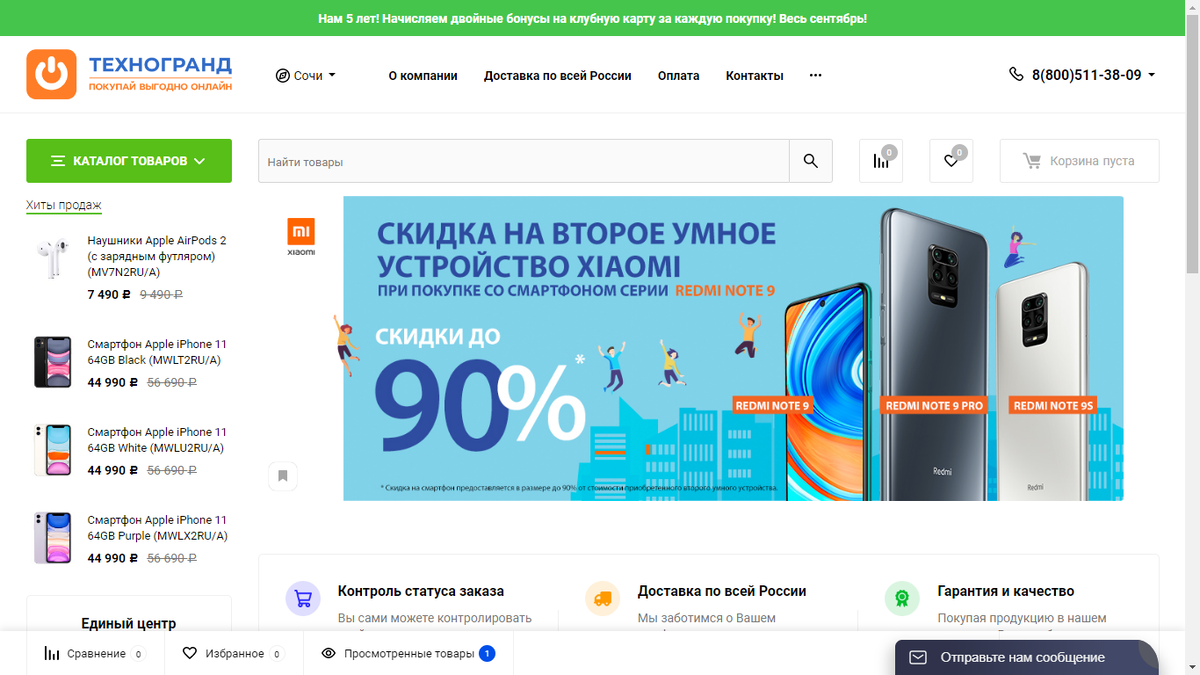
Task: Click the black iPhone 11 thumbnail
Action: tap(53, 362)
